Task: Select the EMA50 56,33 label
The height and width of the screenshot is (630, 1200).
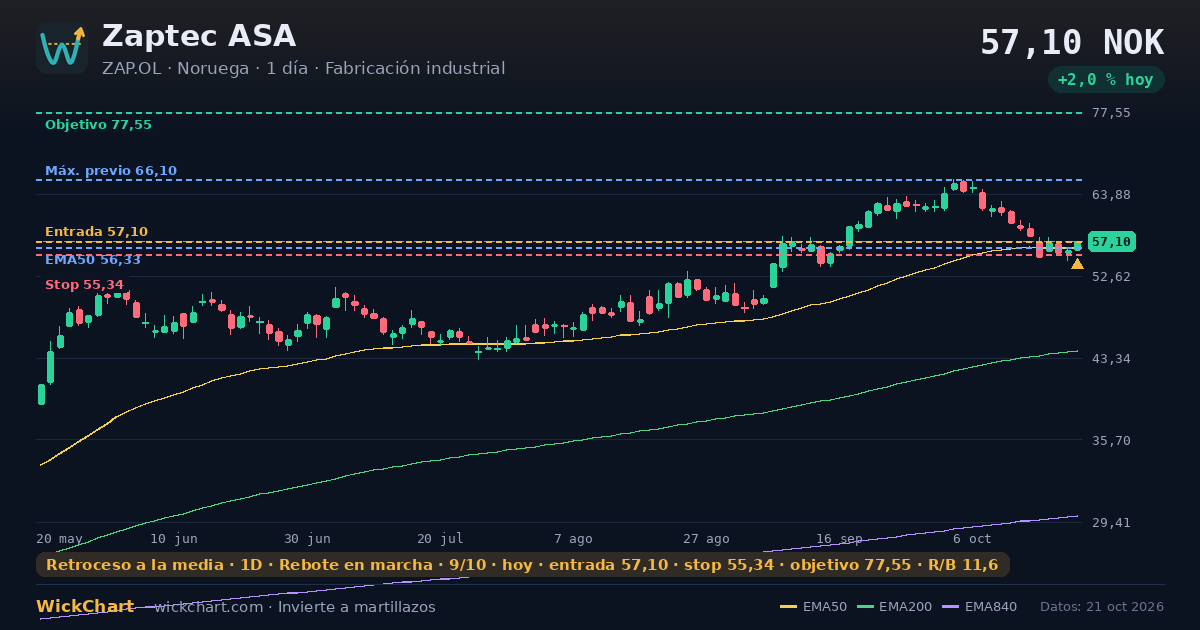Action: click(93, 260)
